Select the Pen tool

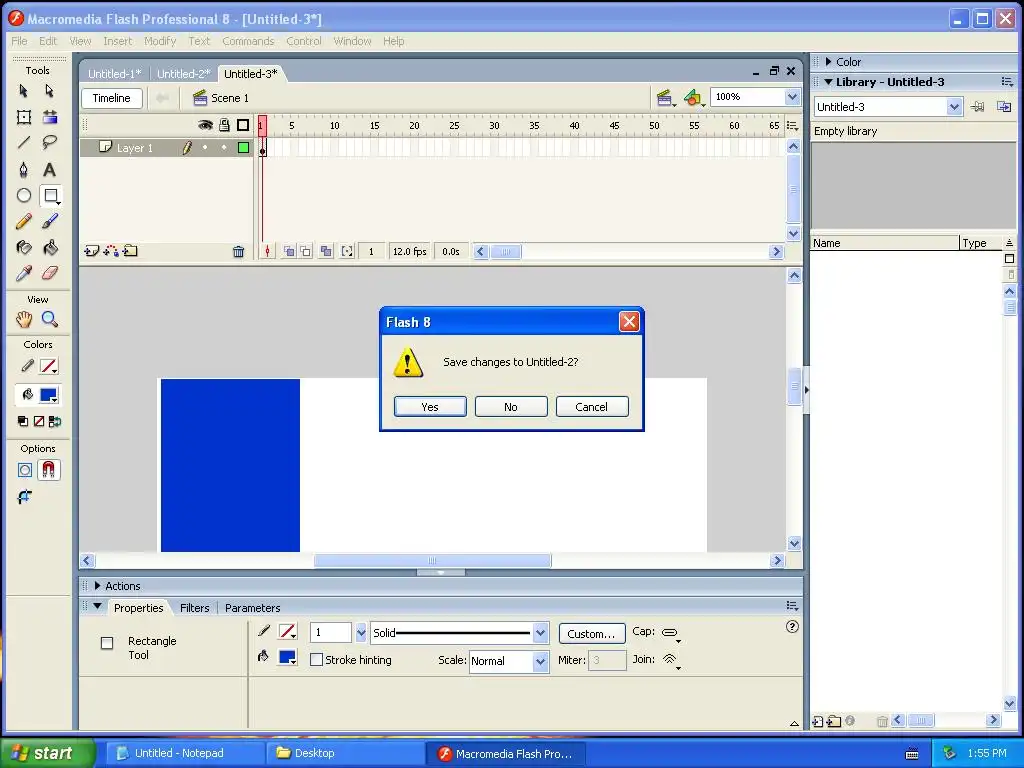[x=24, y=170]
